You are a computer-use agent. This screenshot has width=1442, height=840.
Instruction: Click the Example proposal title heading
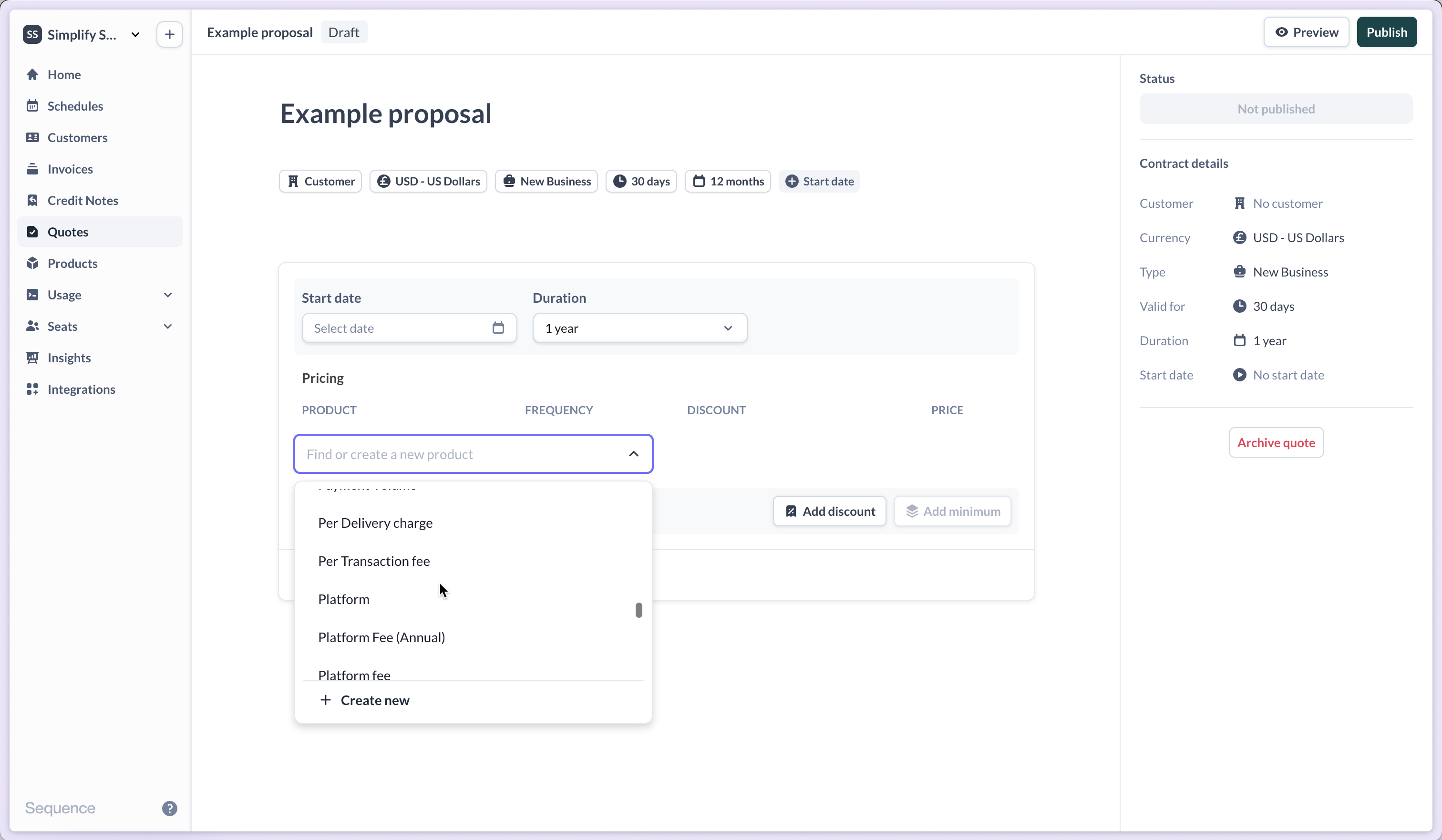coord(386,113)
